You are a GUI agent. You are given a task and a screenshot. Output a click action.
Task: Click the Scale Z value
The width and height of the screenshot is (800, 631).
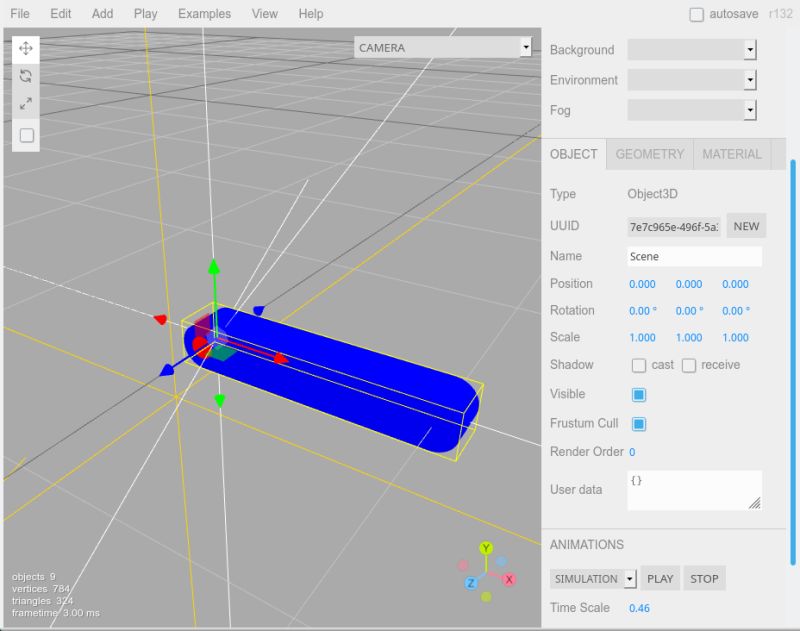(735, 338)
